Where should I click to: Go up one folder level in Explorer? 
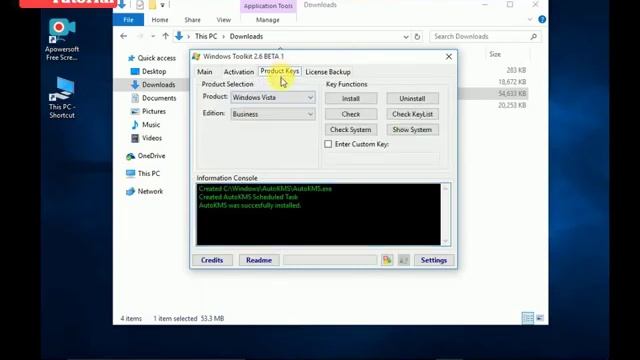(165, 36)
